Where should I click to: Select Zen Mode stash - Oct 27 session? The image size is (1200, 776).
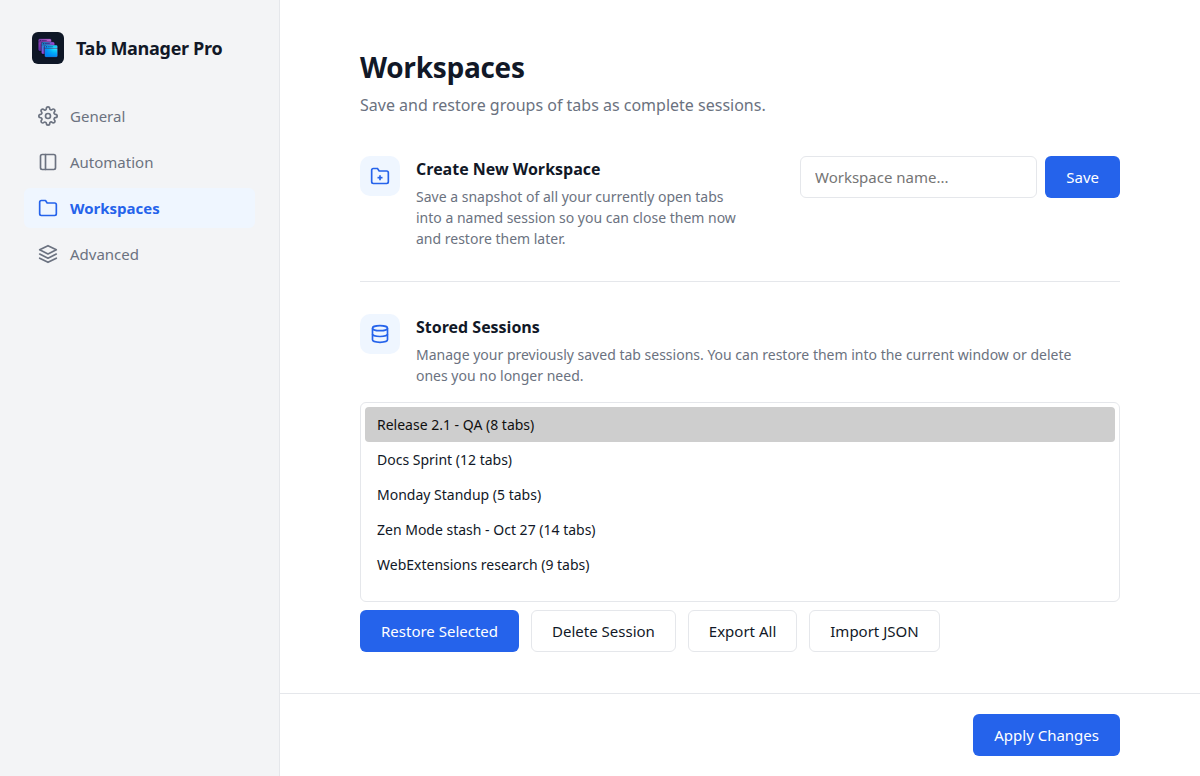tap(740, 529)
